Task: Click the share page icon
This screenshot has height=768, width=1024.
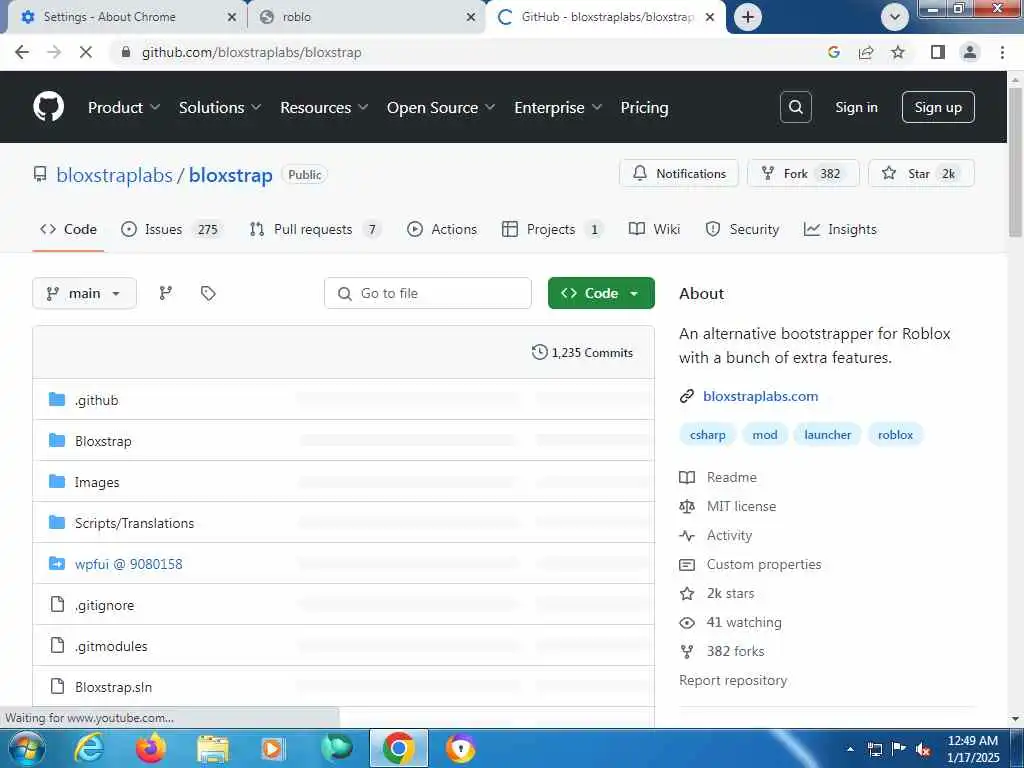Action: 866,52
